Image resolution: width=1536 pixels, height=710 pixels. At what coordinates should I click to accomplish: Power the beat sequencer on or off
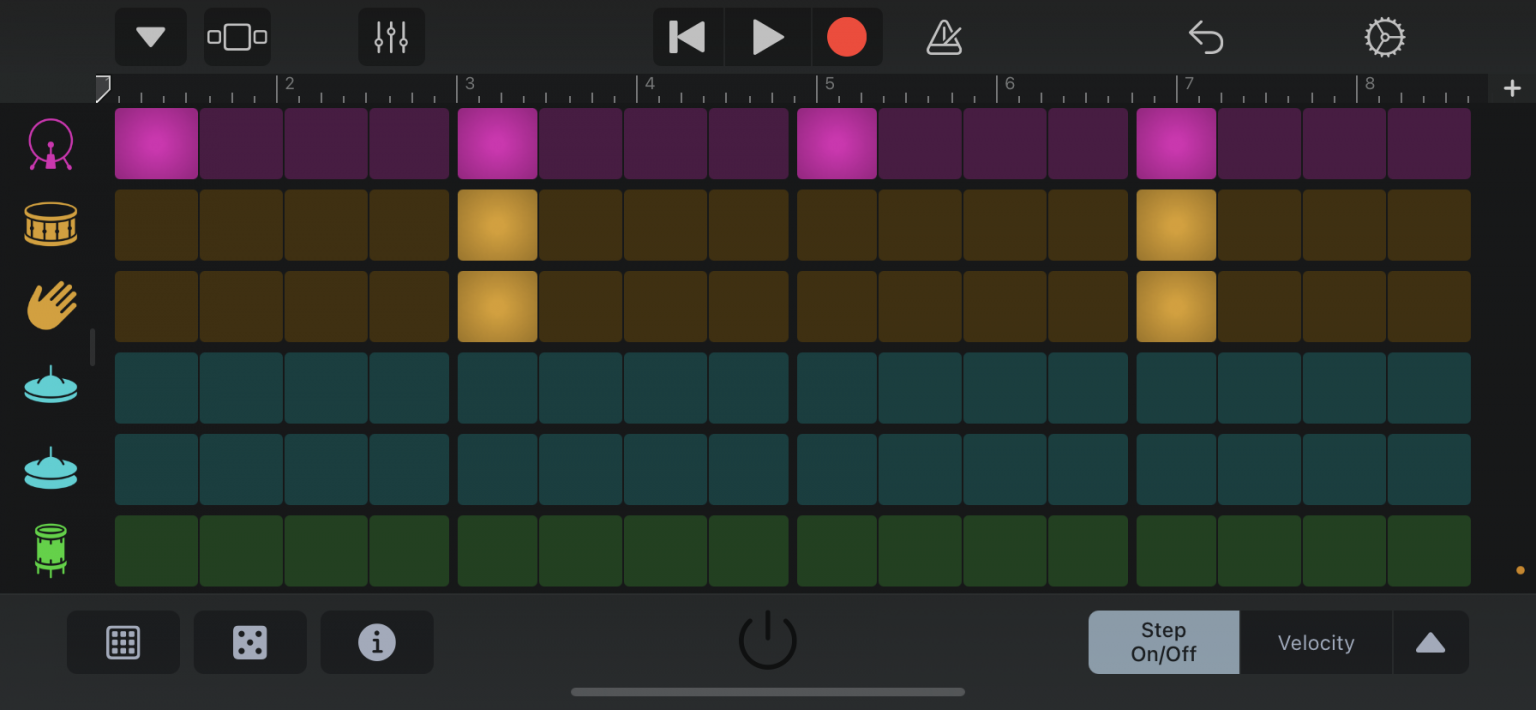[x=767, y=640]
